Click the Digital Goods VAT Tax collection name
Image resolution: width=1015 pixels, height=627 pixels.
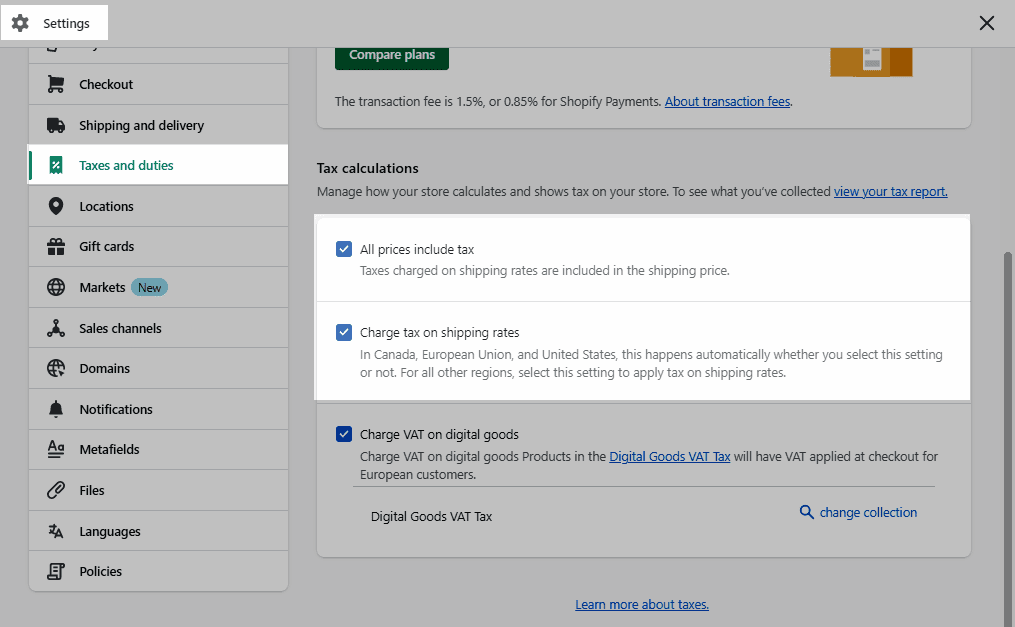(431, 516)
